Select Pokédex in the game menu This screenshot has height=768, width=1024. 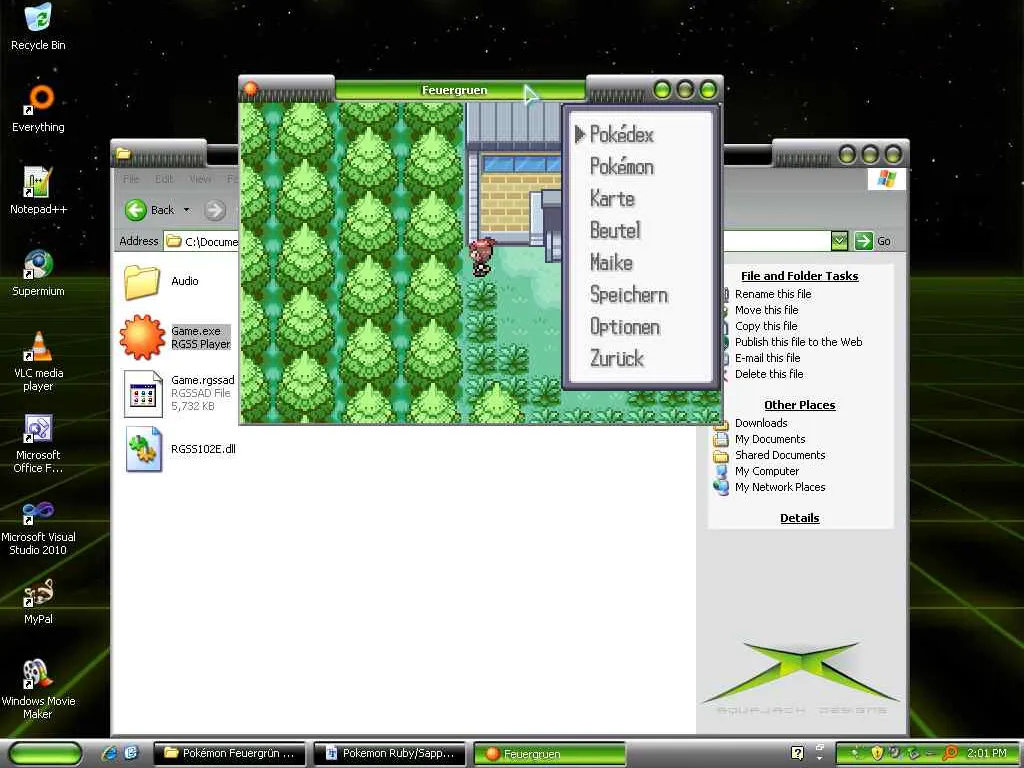622,135
